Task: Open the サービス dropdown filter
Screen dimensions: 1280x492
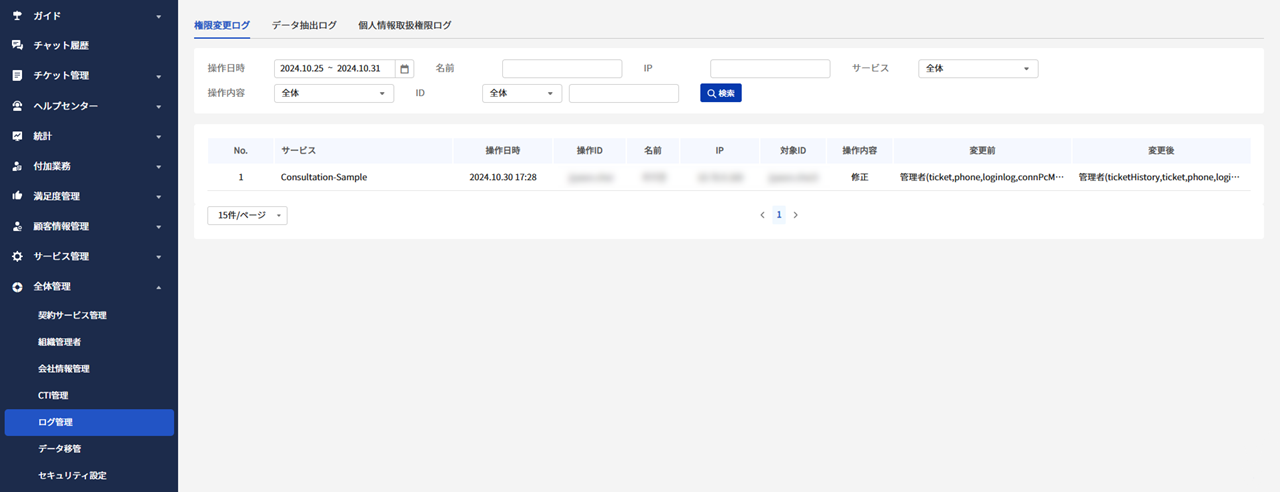Action: click(977, 69)
